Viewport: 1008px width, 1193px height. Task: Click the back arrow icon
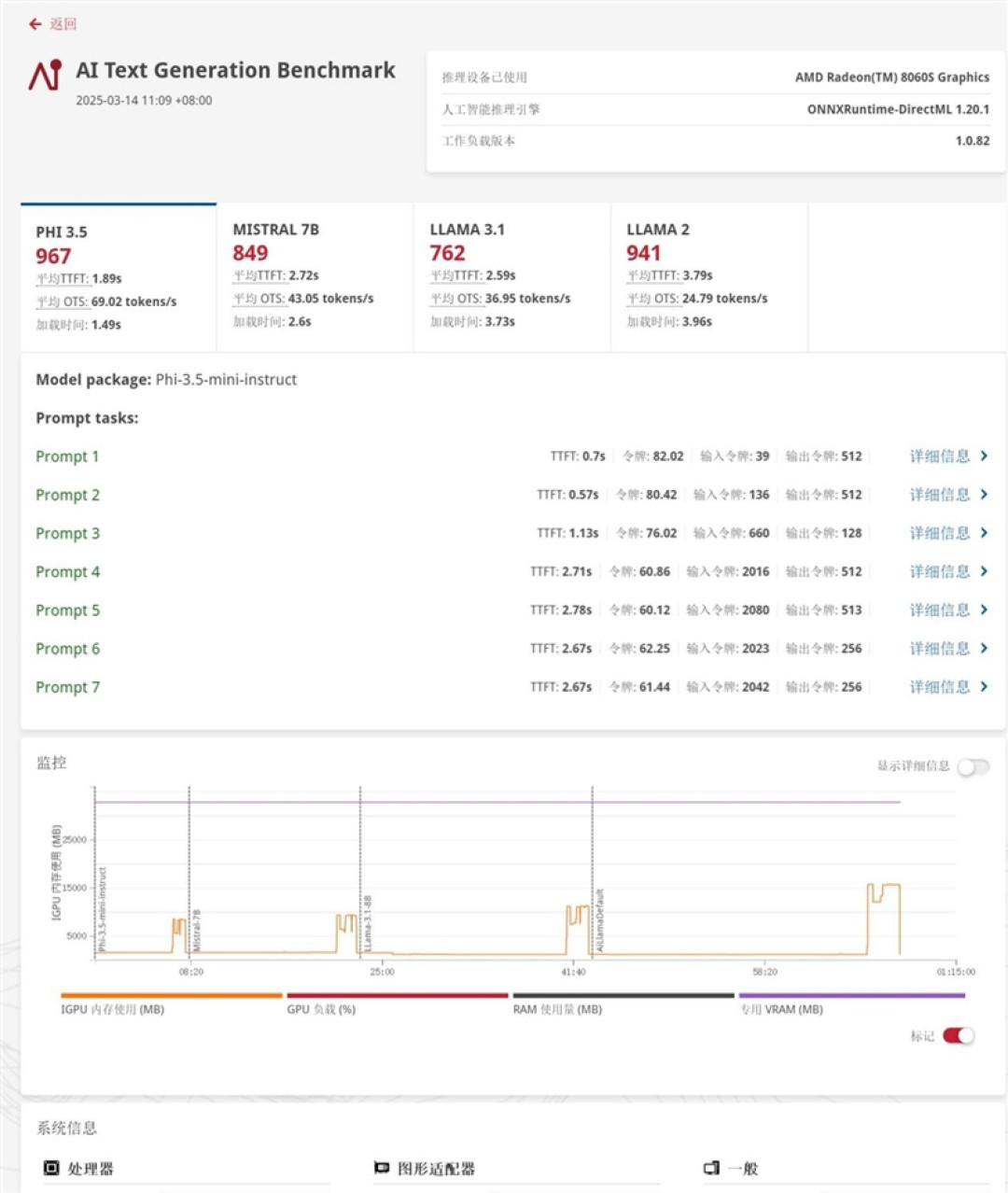point(35,24)
